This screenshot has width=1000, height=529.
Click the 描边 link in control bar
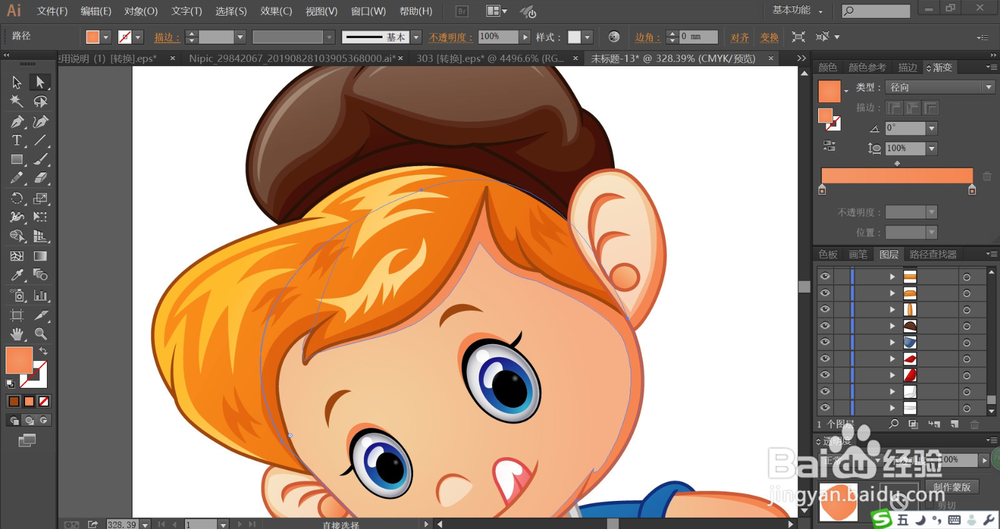(x=167, y=37)
